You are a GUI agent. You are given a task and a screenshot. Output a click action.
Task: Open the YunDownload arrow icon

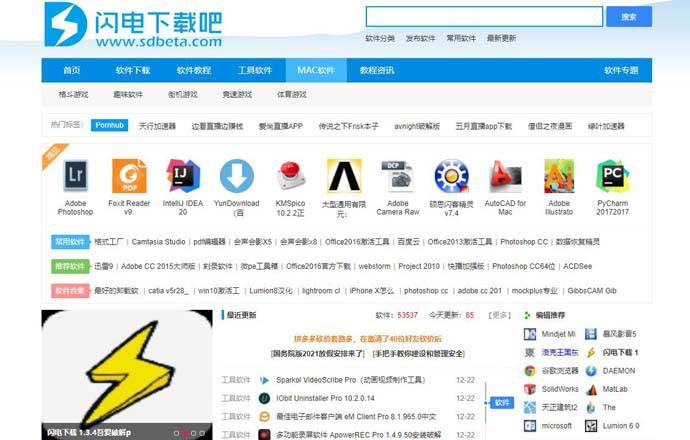click(x=236, y=176)
